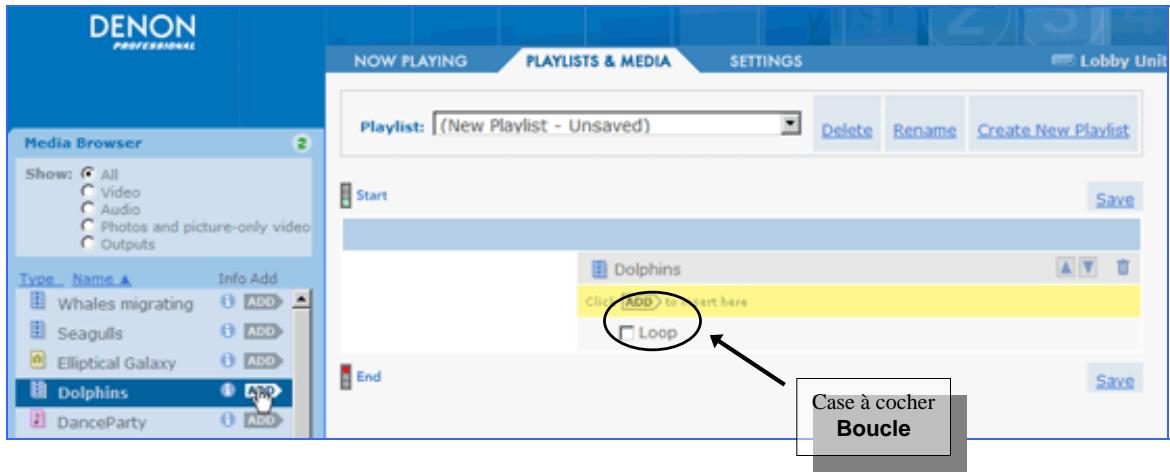Image resolution: width=1170 pixels, height=473 pixels.
Task: Click the video type icon for Whales migrating
Action: (37, 301)
